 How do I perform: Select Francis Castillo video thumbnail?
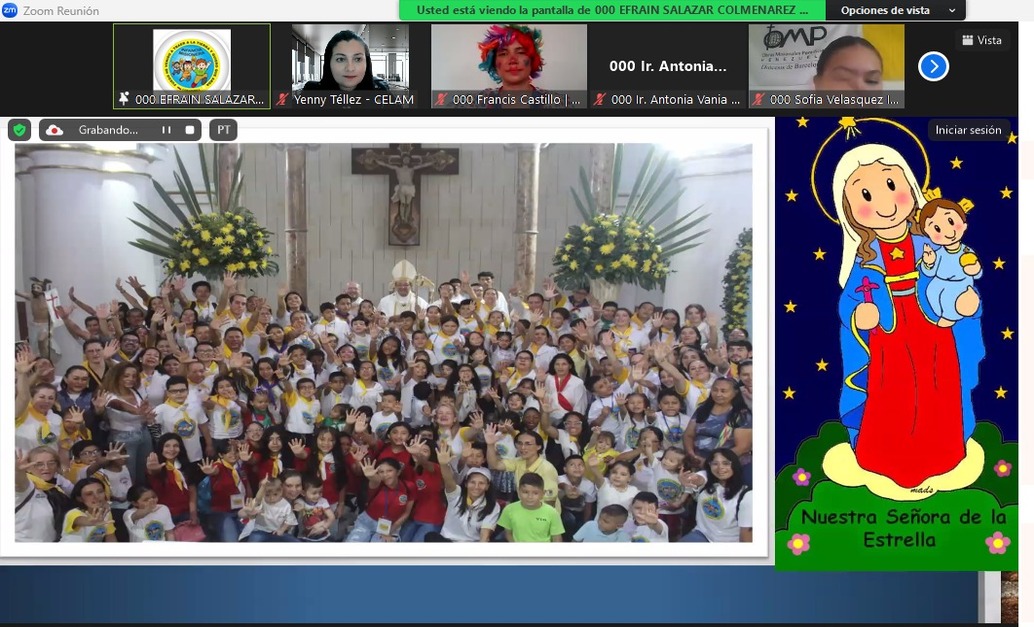[509, 60]
